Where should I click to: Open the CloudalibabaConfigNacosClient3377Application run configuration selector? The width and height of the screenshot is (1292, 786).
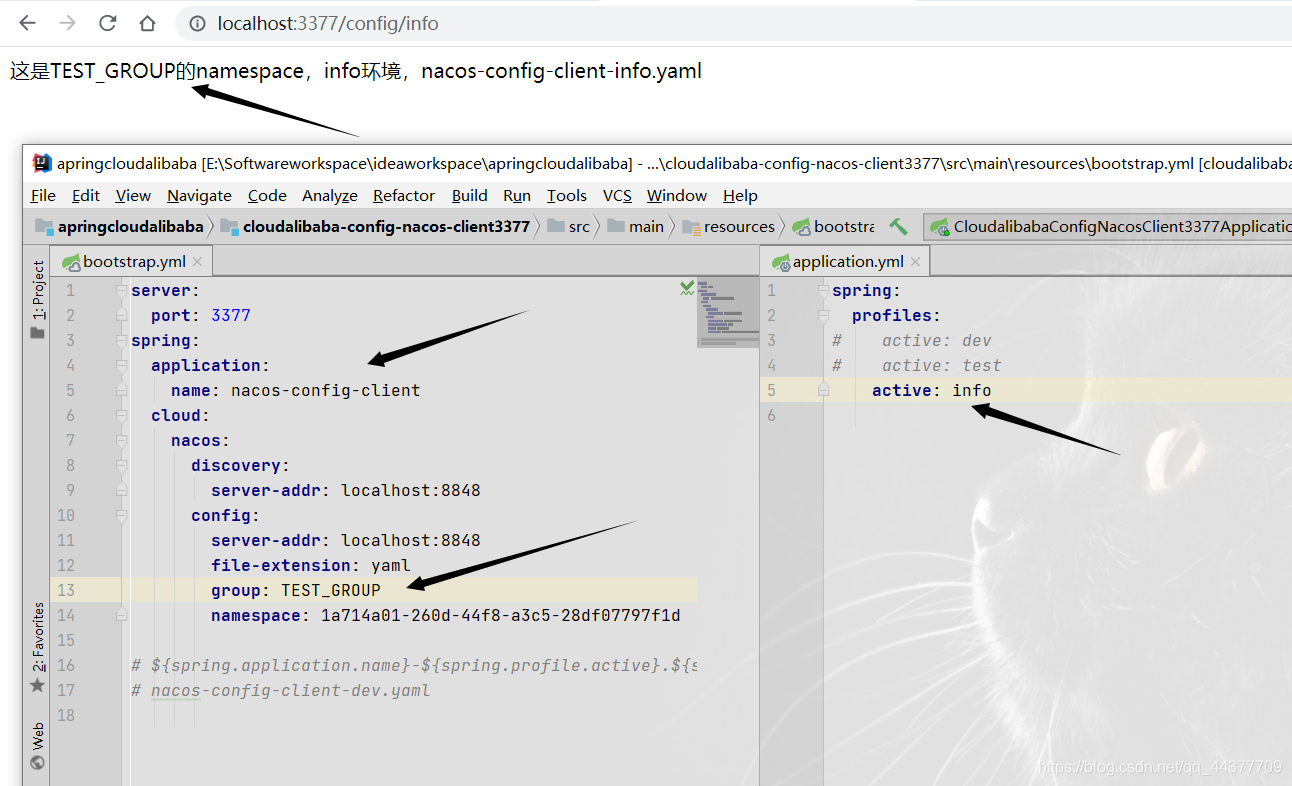(1107, 227)
